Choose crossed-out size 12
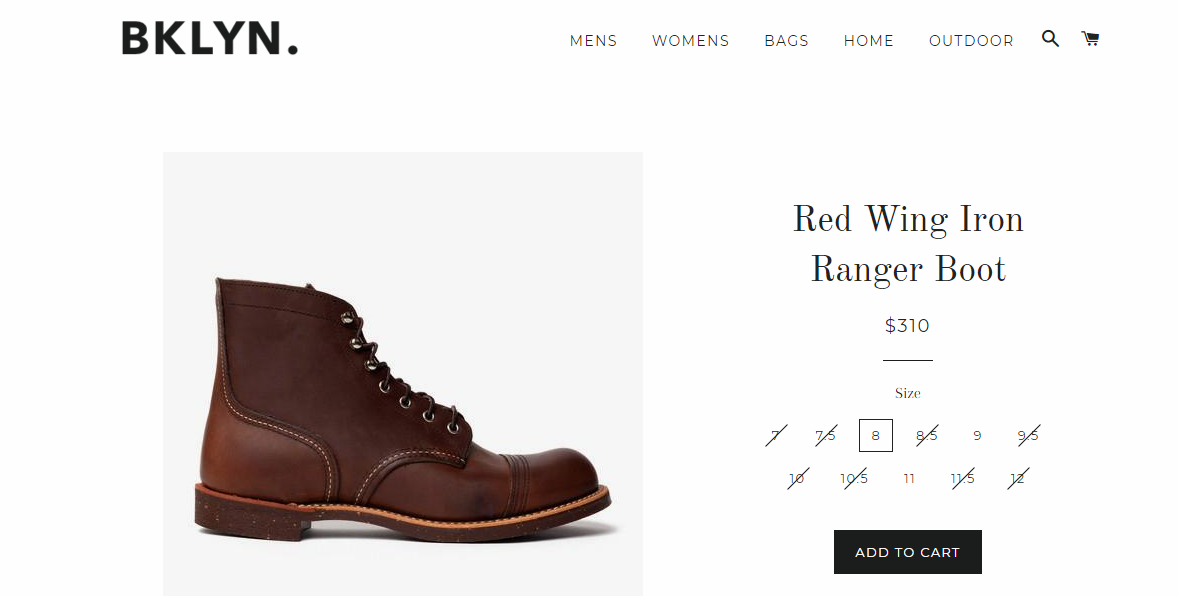The height and width of the screenshot is (596, 1178). point(1017,478)
